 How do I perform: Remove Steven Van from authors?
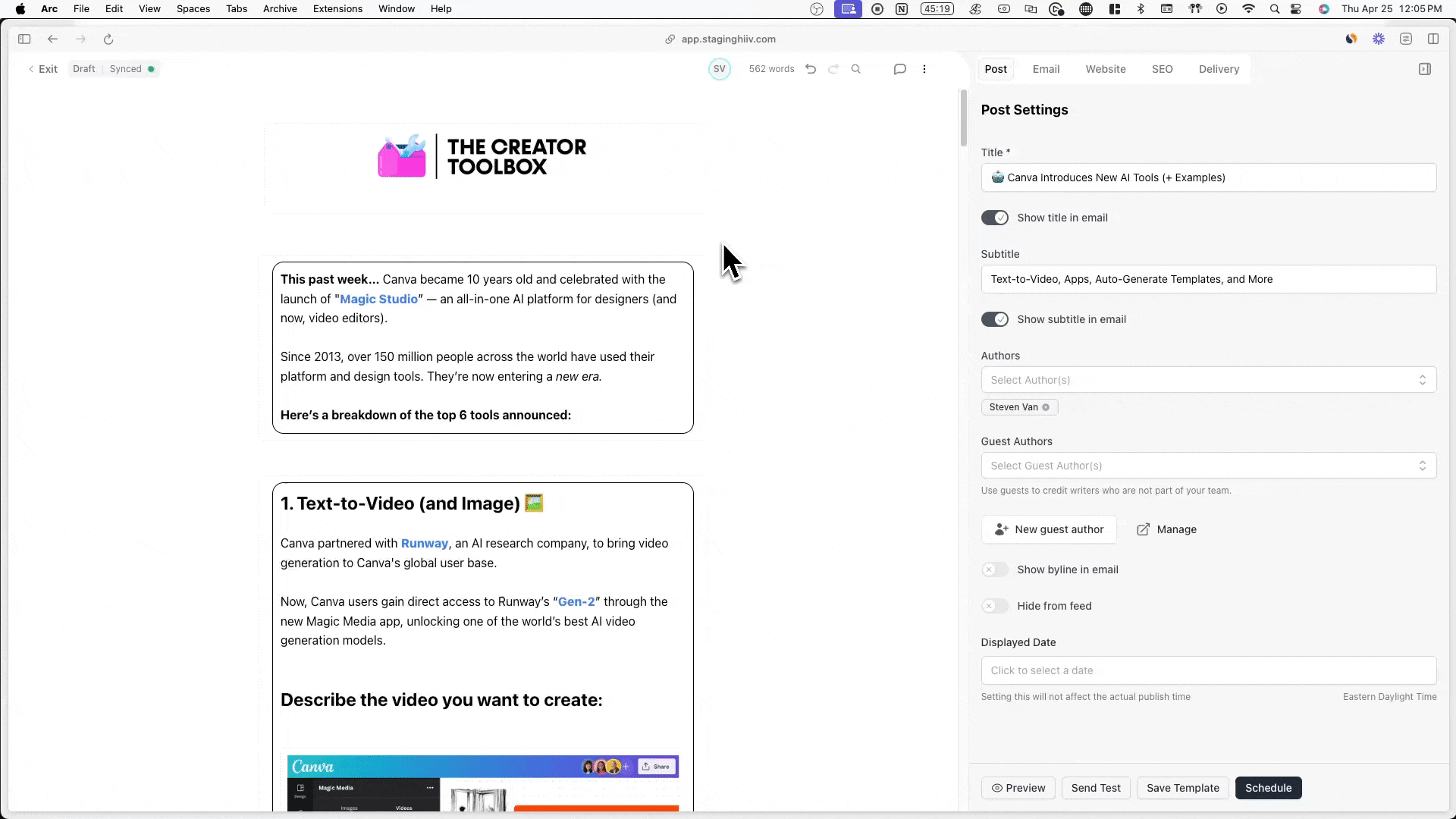pos(1046,407)
